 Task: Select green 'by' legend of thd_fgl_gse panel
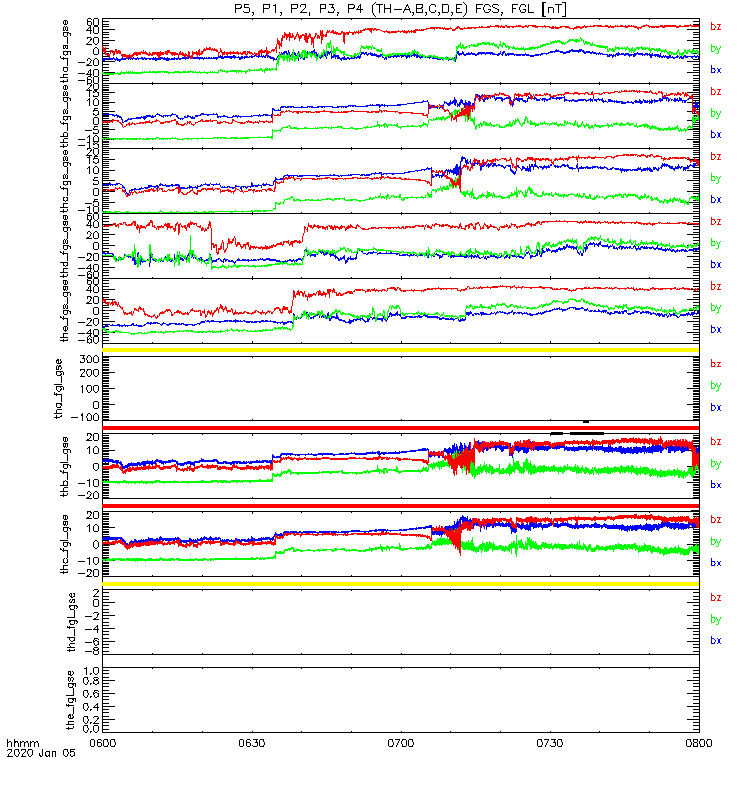[716, 619]
